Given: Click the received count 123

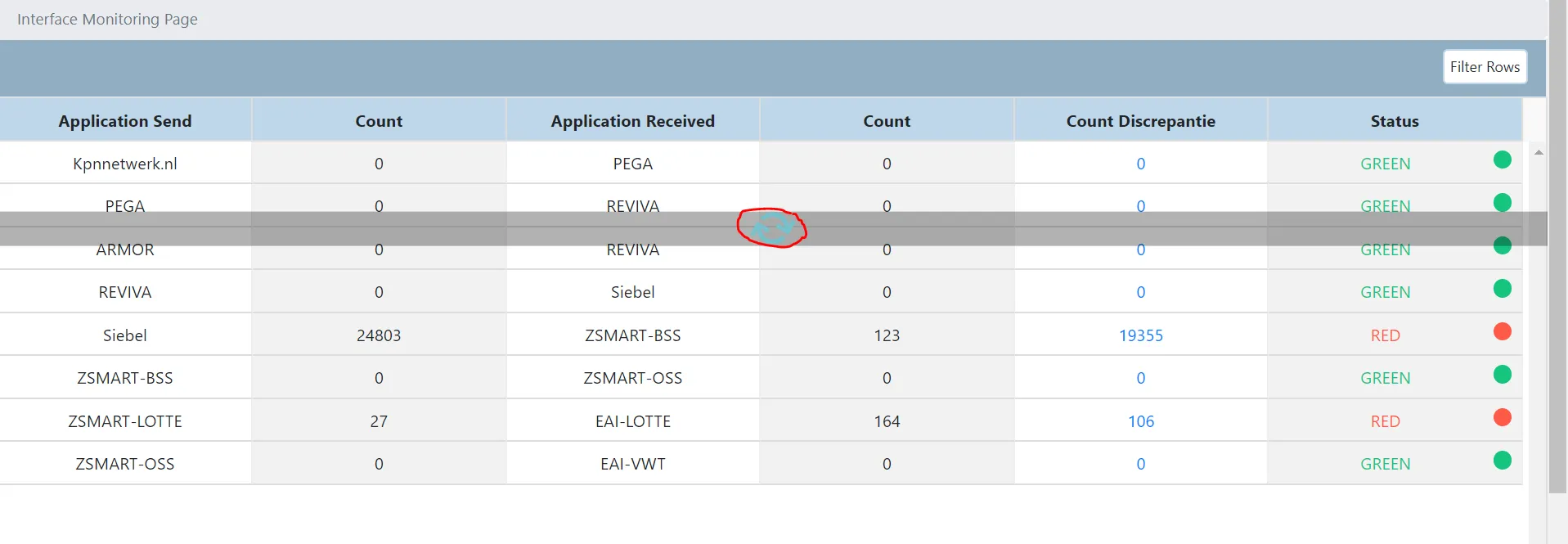Looking at the screenshot, I should pyautogui.click(x=887, y=335).
